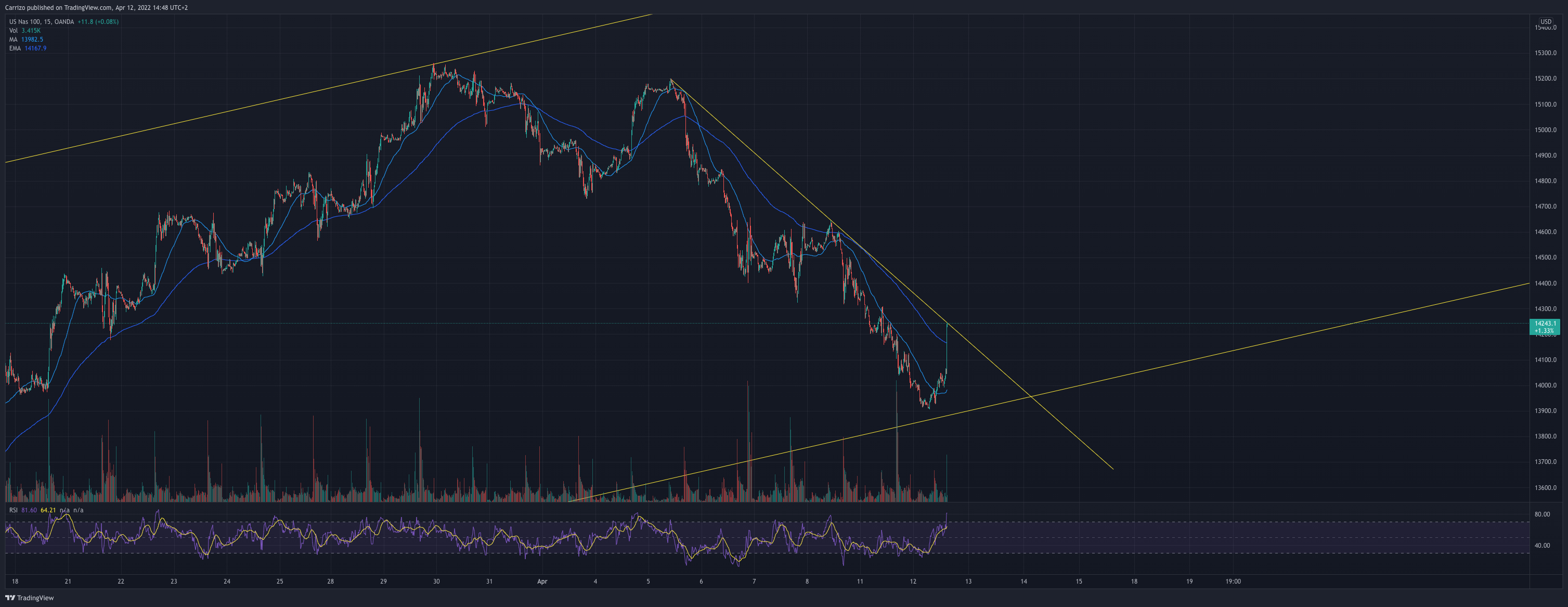Click the 13600.0 price axis label
Viewport: 1568px width, 607px height.
tap(1546, 488)
